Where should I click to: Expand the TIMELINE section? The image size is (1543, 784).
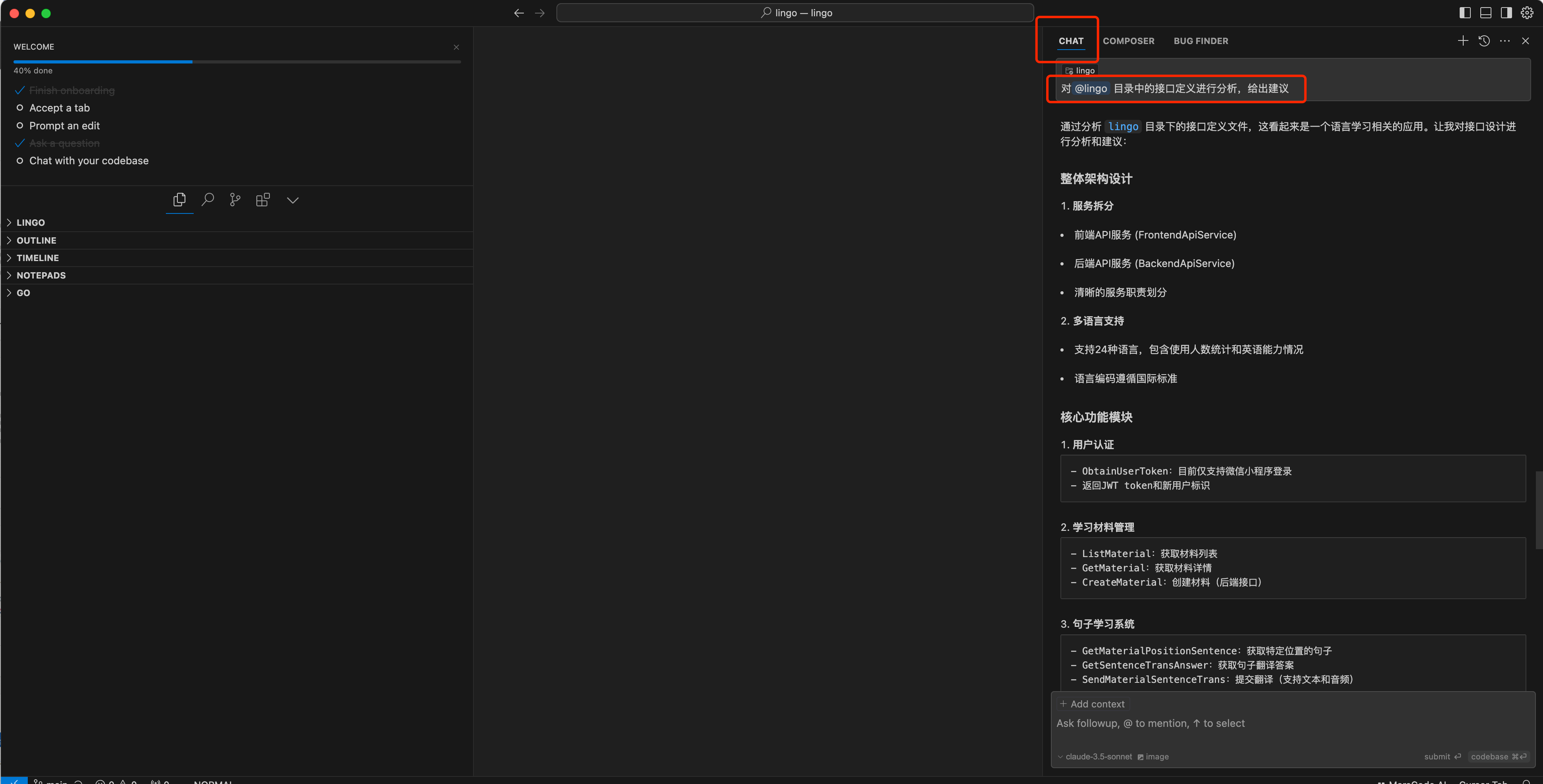[237, 257]
